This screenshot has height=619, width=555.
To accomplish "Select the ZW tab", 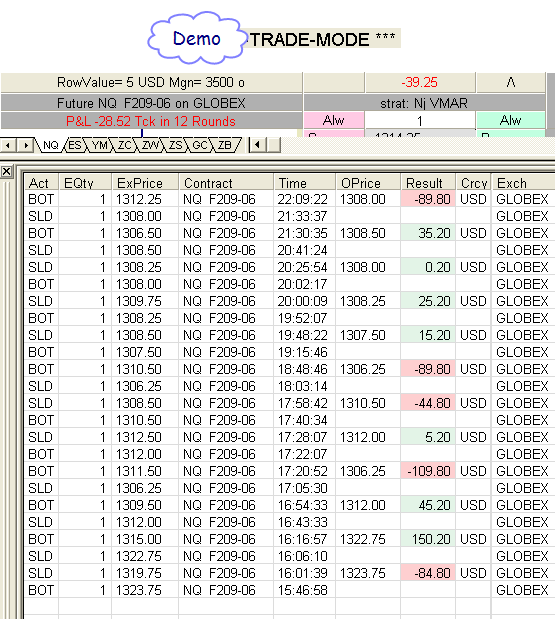I will click(150, 145).
